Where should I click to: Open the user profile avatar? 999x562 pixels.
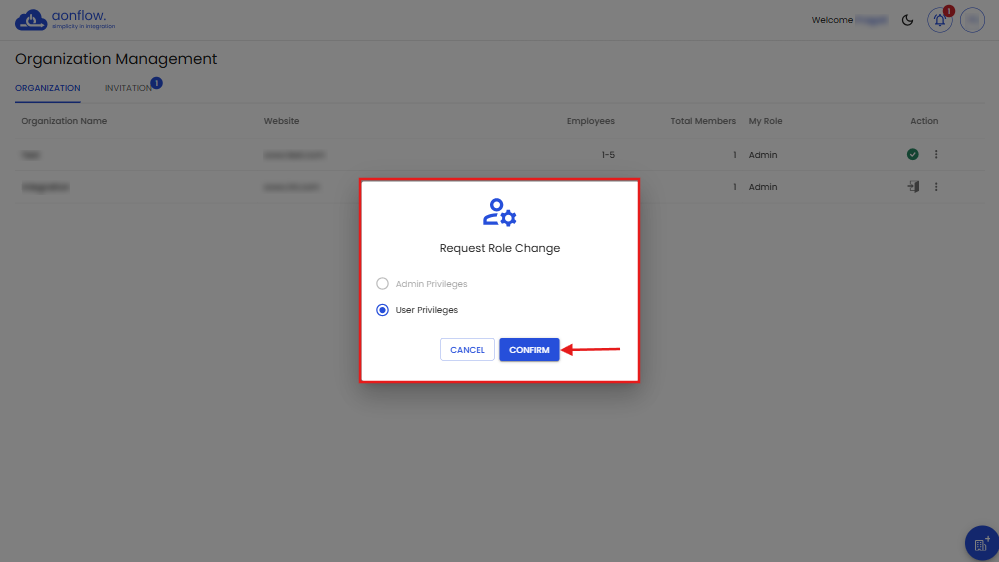972,20
